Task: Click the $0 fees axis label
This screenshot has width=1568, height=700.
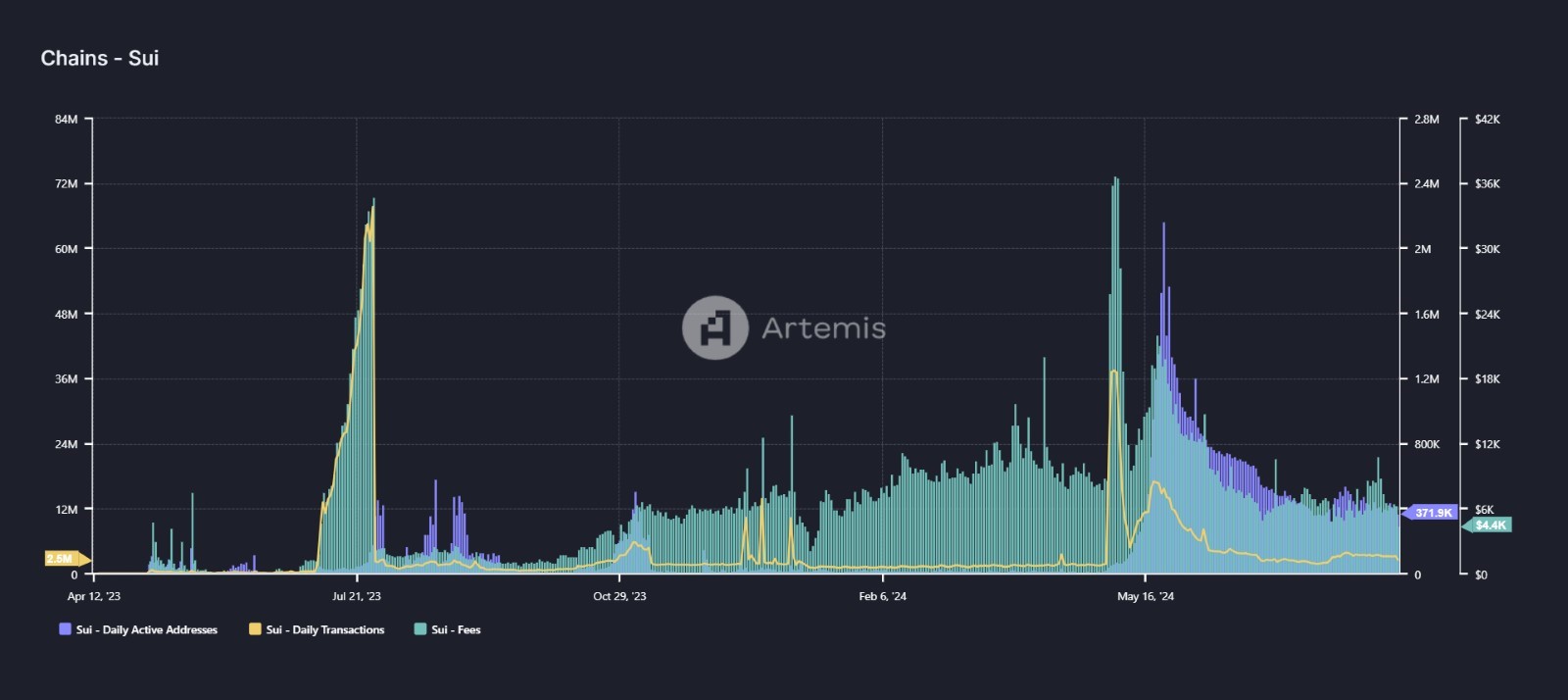Action: pos(1481,575)
